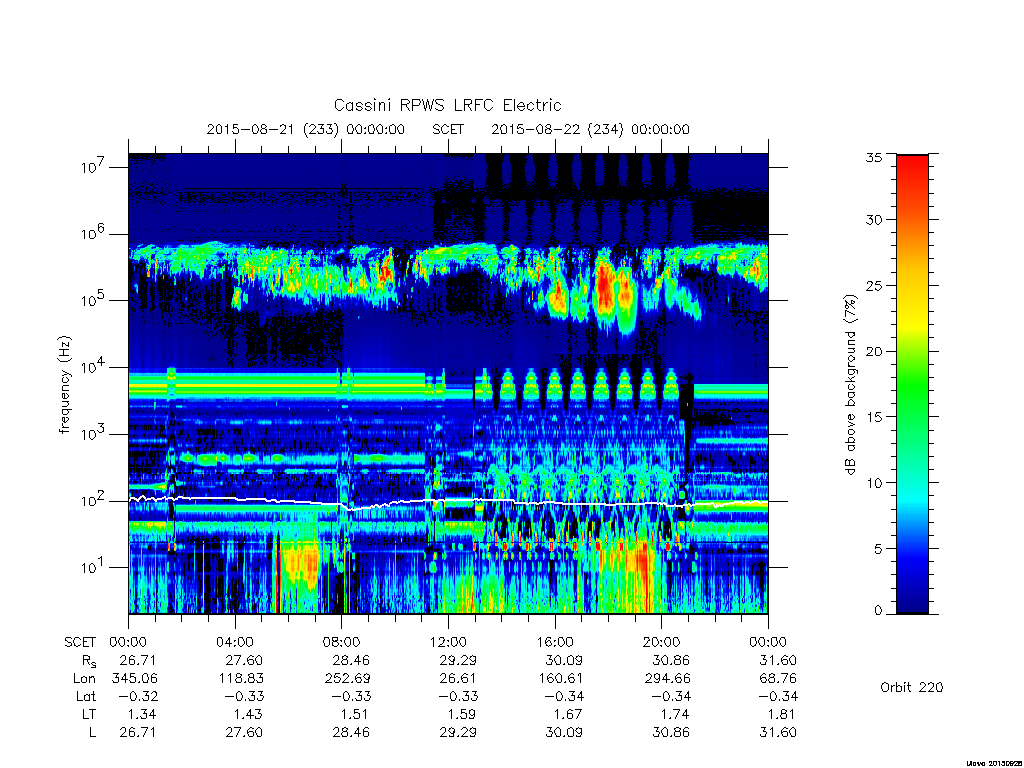Click the longitude value 345.06

pos(135,679)
